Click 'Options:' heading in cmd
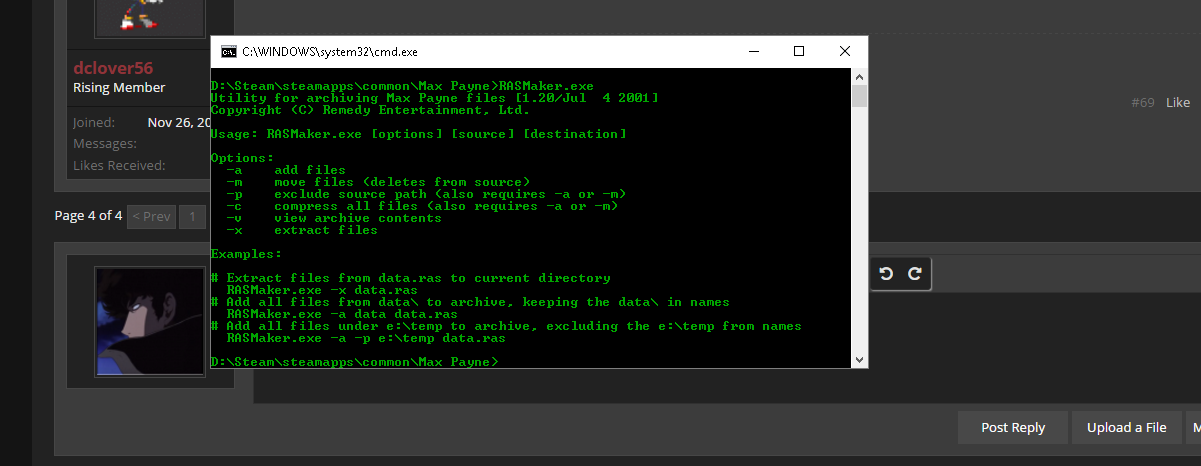Screen dimensions: 1201x466 (x=242, y=158)
